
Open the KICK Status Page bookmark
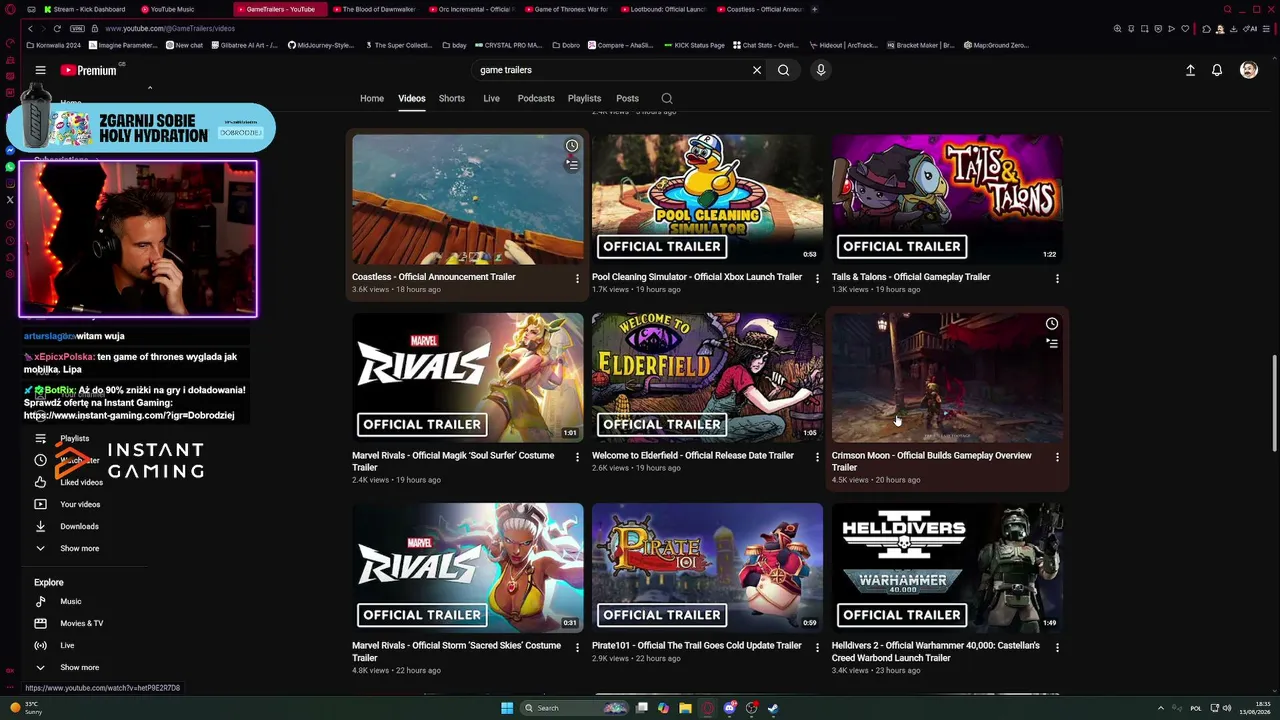point(694,45)
